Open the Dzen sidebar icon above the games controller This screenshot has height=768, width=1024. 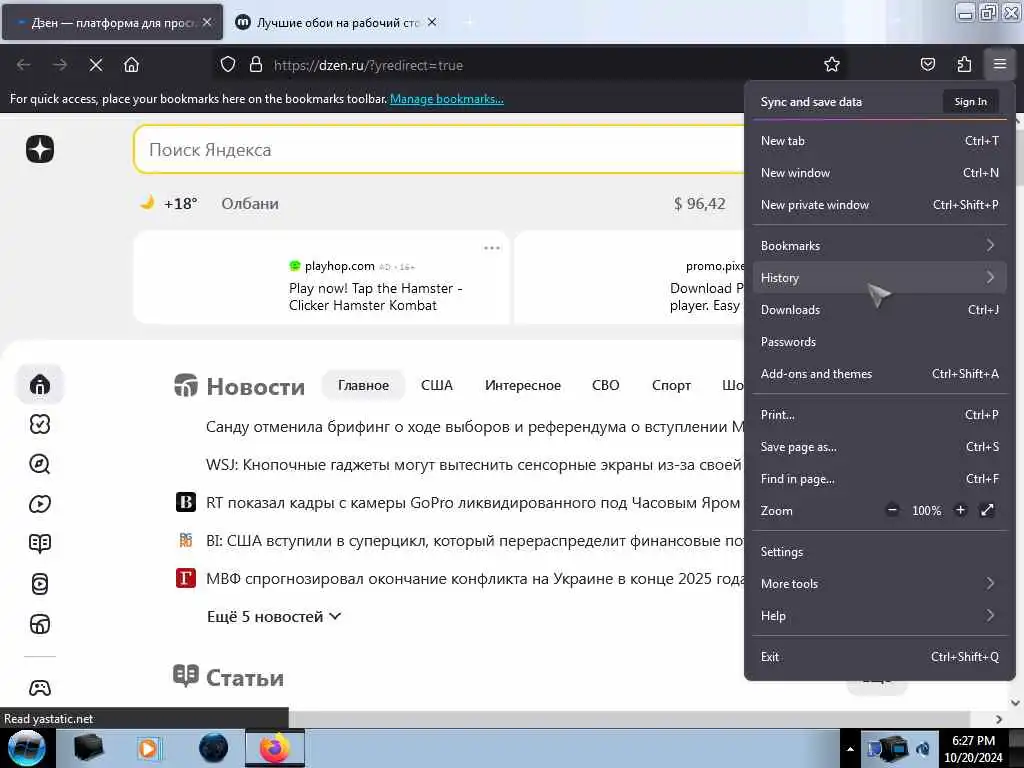pyautogui.click(x=40, y=624)
